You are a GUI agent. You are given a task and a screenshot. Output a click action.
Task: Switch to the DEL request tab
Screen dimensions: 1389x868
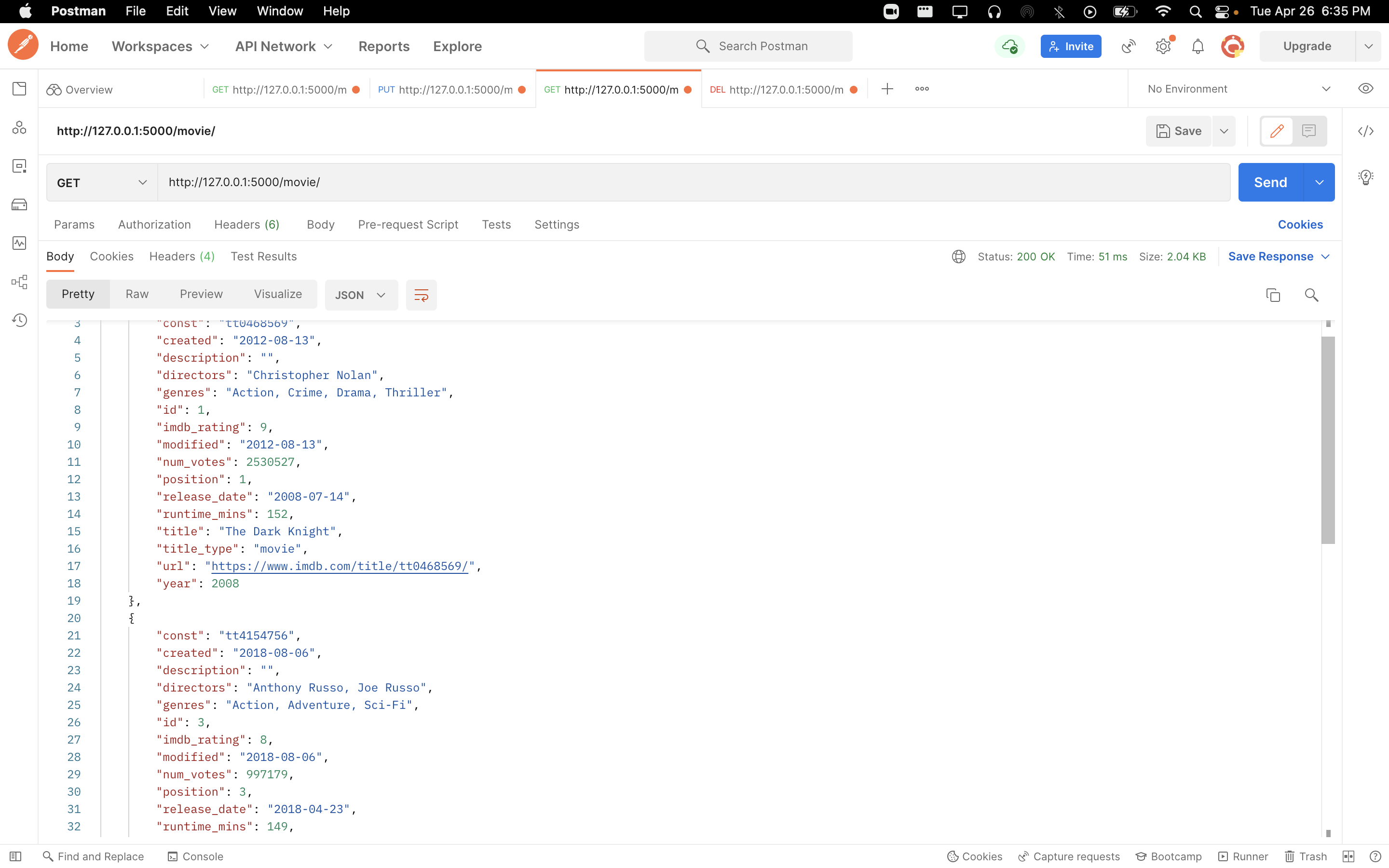tap(783, 90)
